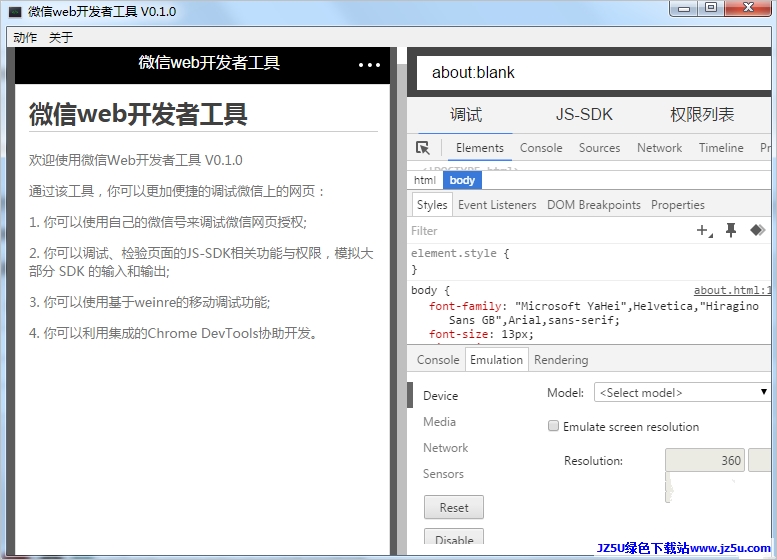Click the Disable emulation button
The height and width of the screenshot is (560, 777).
click(x=454, y=538)
